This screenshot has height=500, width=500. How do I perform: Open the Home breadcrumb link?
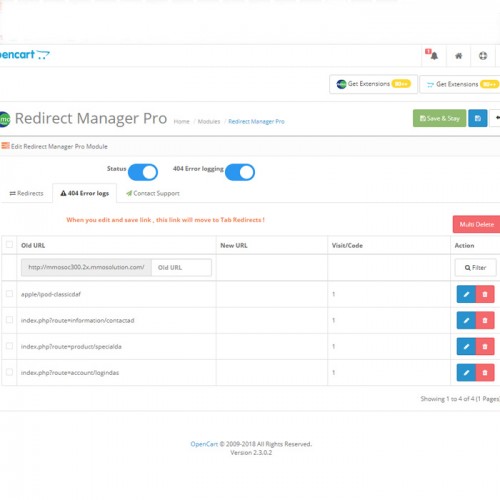click(181, 122)
